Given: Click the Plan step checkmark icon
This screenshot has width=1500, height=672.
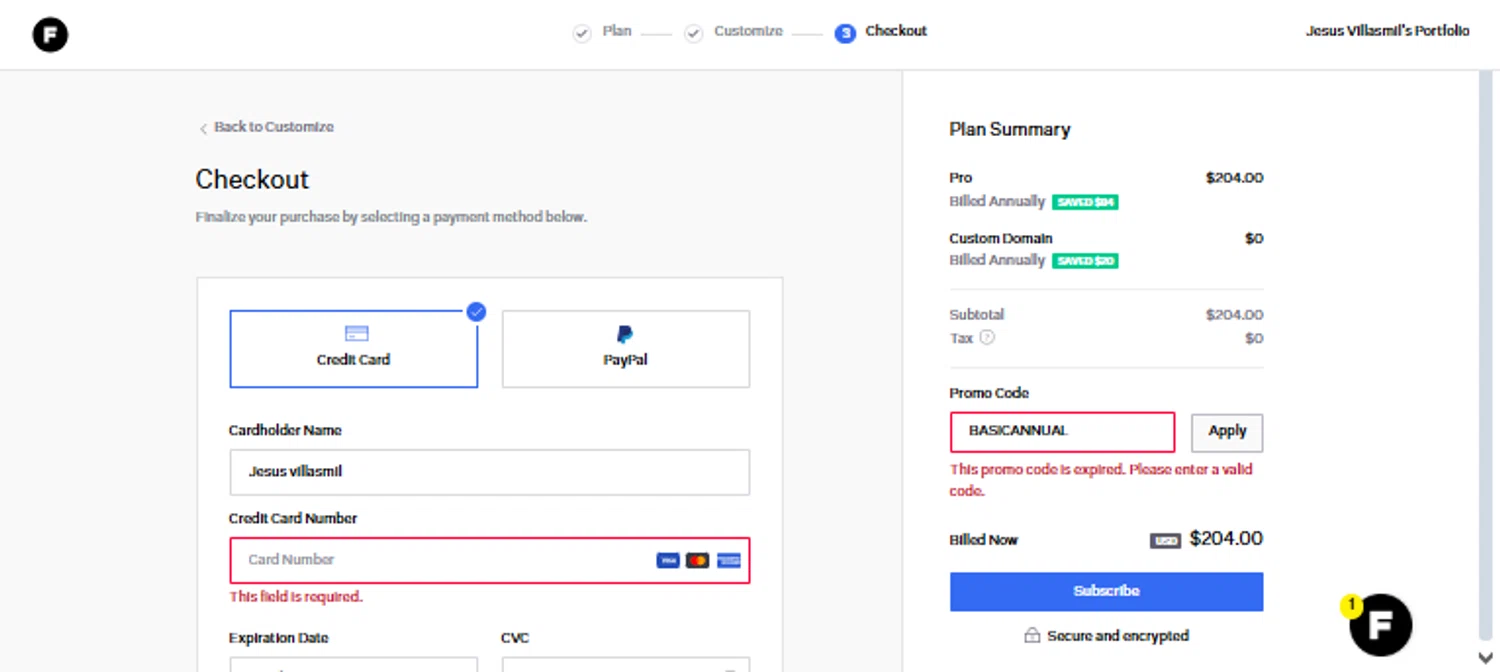Looking at the screenshot, I should coord(582,34).
